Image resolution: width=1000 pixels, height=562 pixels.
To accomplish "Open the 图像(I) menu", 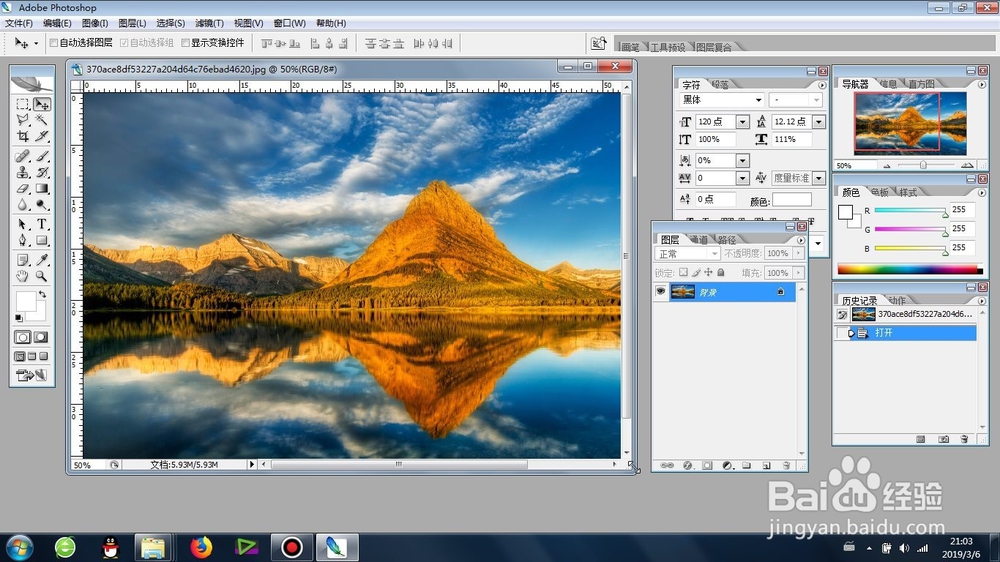I will [94, 23].
